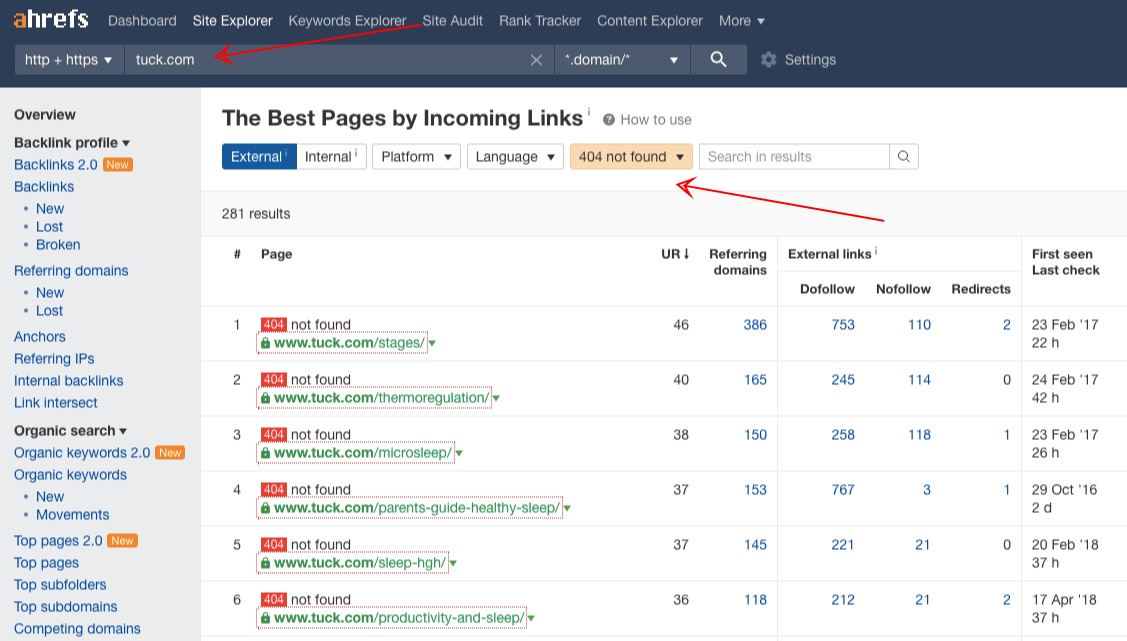Sort by Referring domains column
Viewport: 1127px width, 641px height.
click(x=737, y=262)
